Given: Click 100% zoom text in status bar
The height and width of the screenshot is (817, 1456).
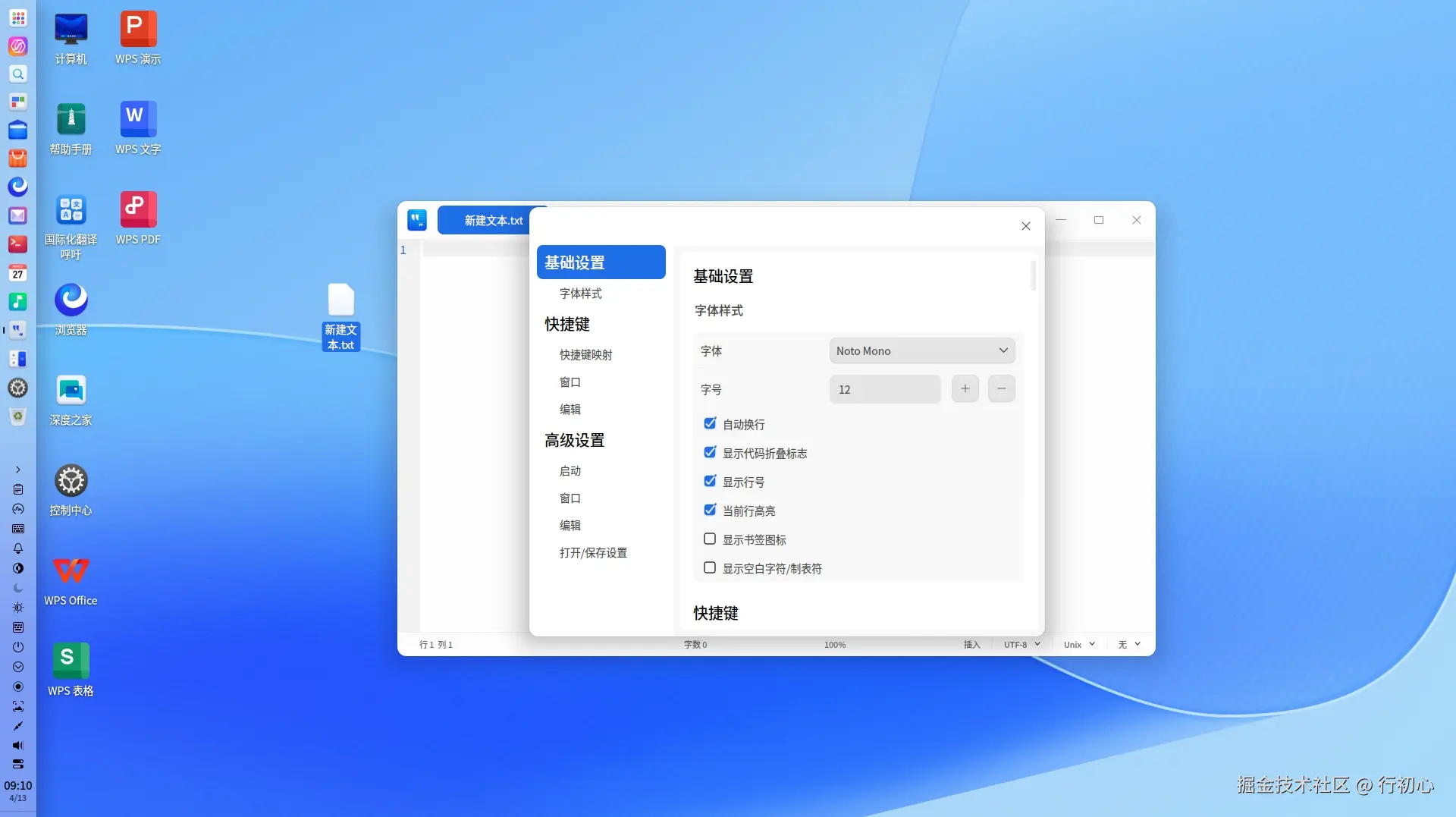Looking at the screenshot, I should tap(835, 645).
